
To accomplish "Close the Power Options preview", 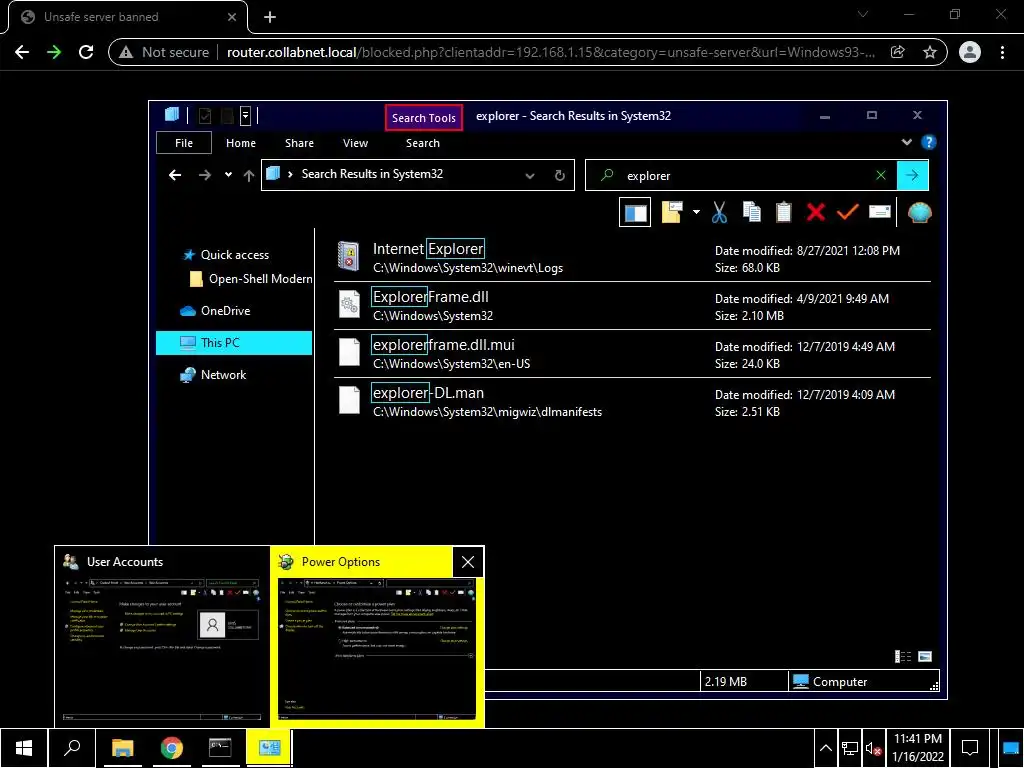I will 468,562.
